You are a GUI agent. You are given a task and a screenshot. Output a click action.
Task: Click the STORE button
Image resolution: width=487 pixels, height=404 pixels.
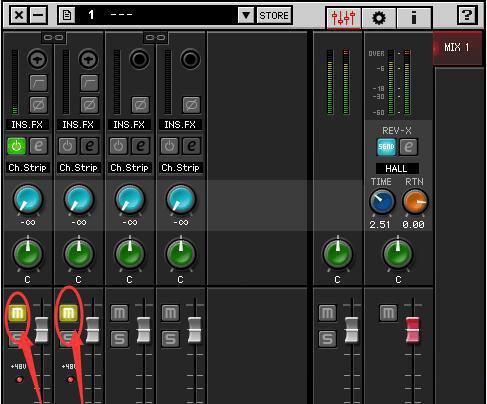tap(274, 15)
